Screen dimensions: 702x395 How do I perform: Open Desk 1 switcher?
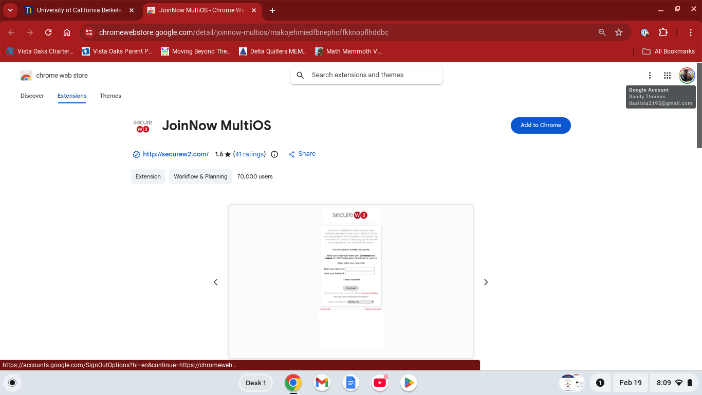(256, 383)
